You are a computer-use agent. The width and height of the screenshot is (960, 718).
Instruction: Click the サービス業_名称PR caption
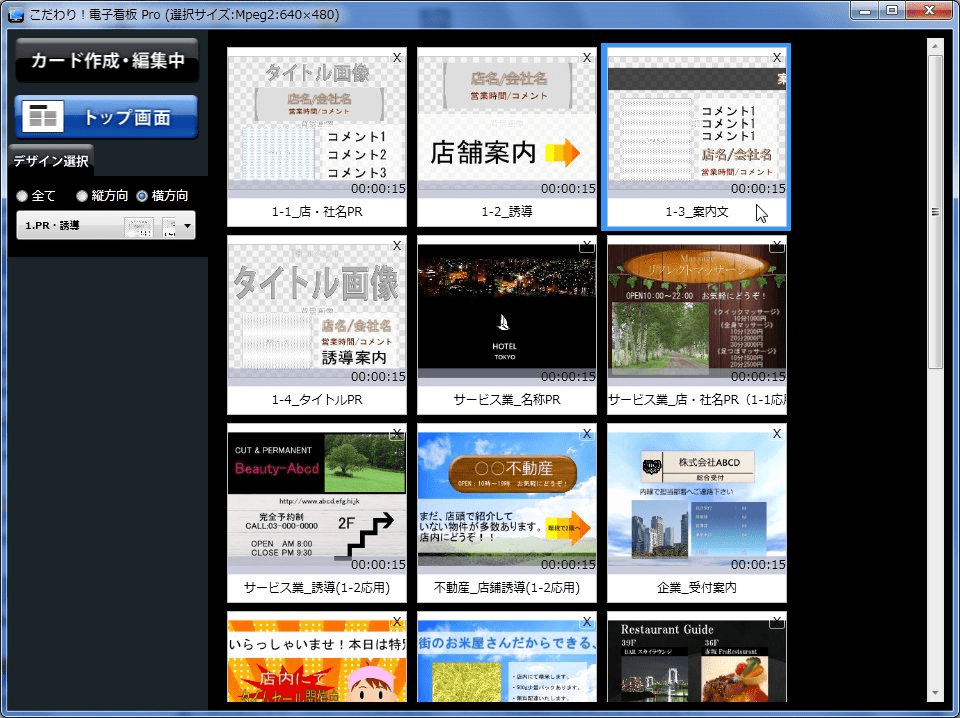[x=506, y=400]
